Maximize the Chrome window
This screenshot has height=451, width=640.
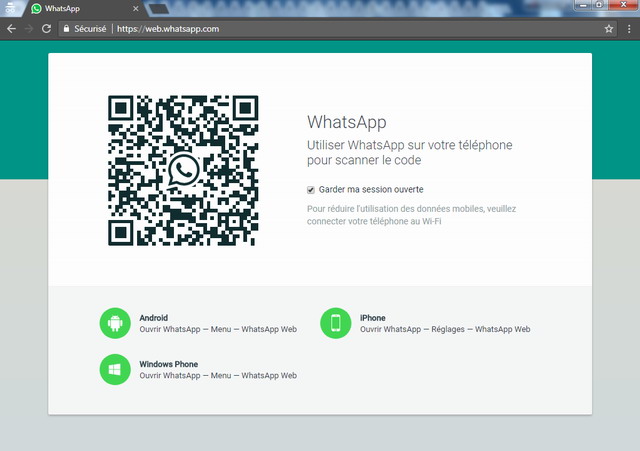coord(599,5)
